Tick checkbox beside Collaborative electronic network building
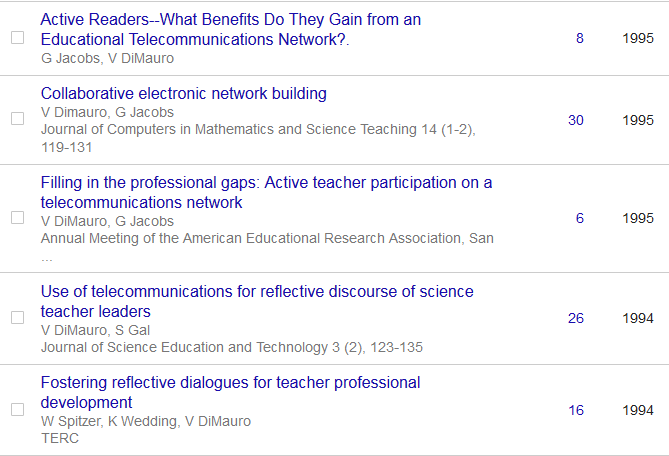Viewport: 669px width, 456px height. pyautogui.click(x=17, y=119)
